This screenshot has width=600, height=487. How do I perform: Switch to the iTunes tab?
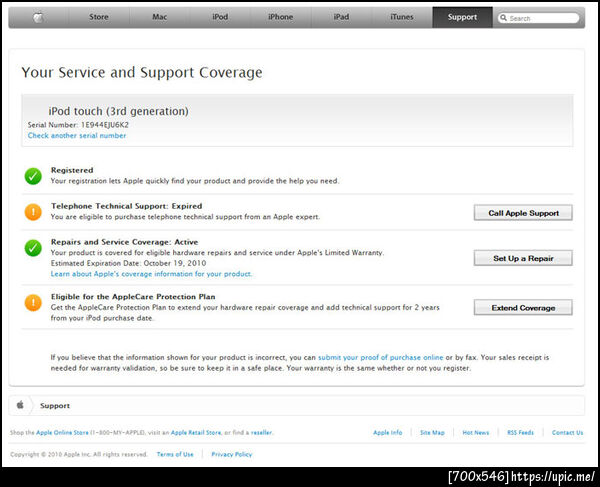[x=402, y=17]
